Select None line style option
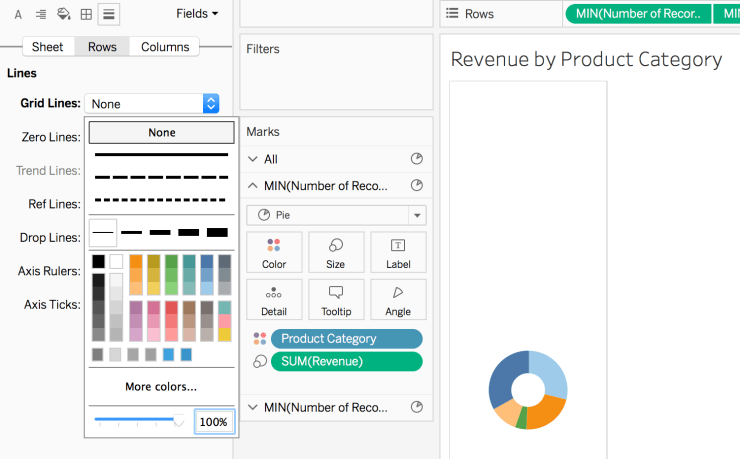The width and height of the screenshot is (740, 459). point(161,133)
